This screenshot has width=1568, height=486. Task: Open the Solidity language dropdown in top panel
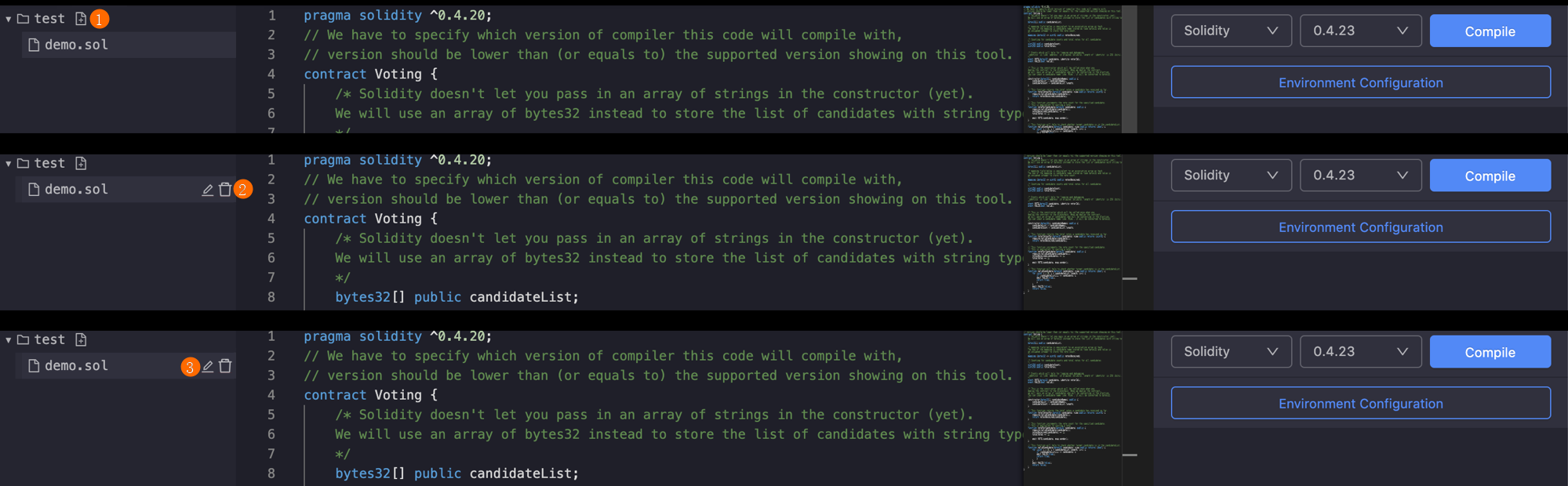tap(1231, 31)
